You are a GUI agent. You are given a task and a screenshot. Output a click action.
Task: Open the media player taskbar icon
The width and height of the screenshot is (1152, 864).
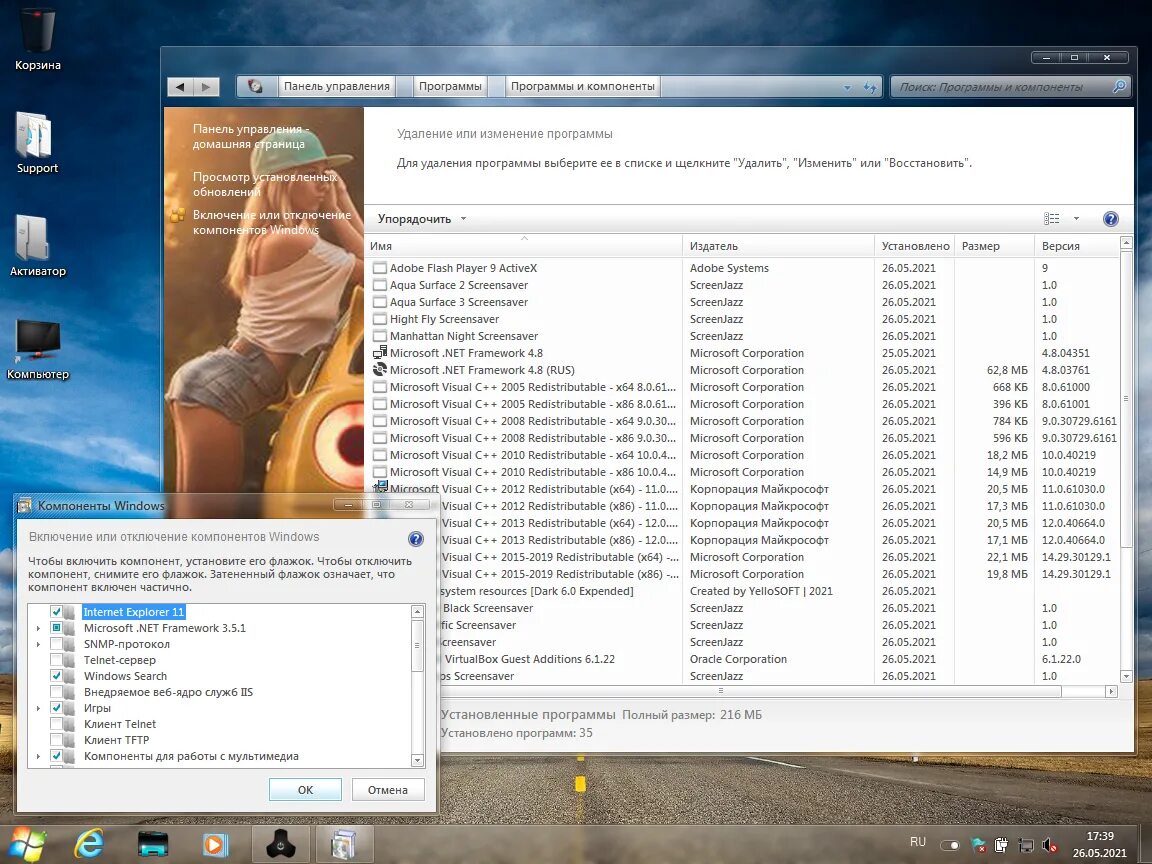click(215, 844)
